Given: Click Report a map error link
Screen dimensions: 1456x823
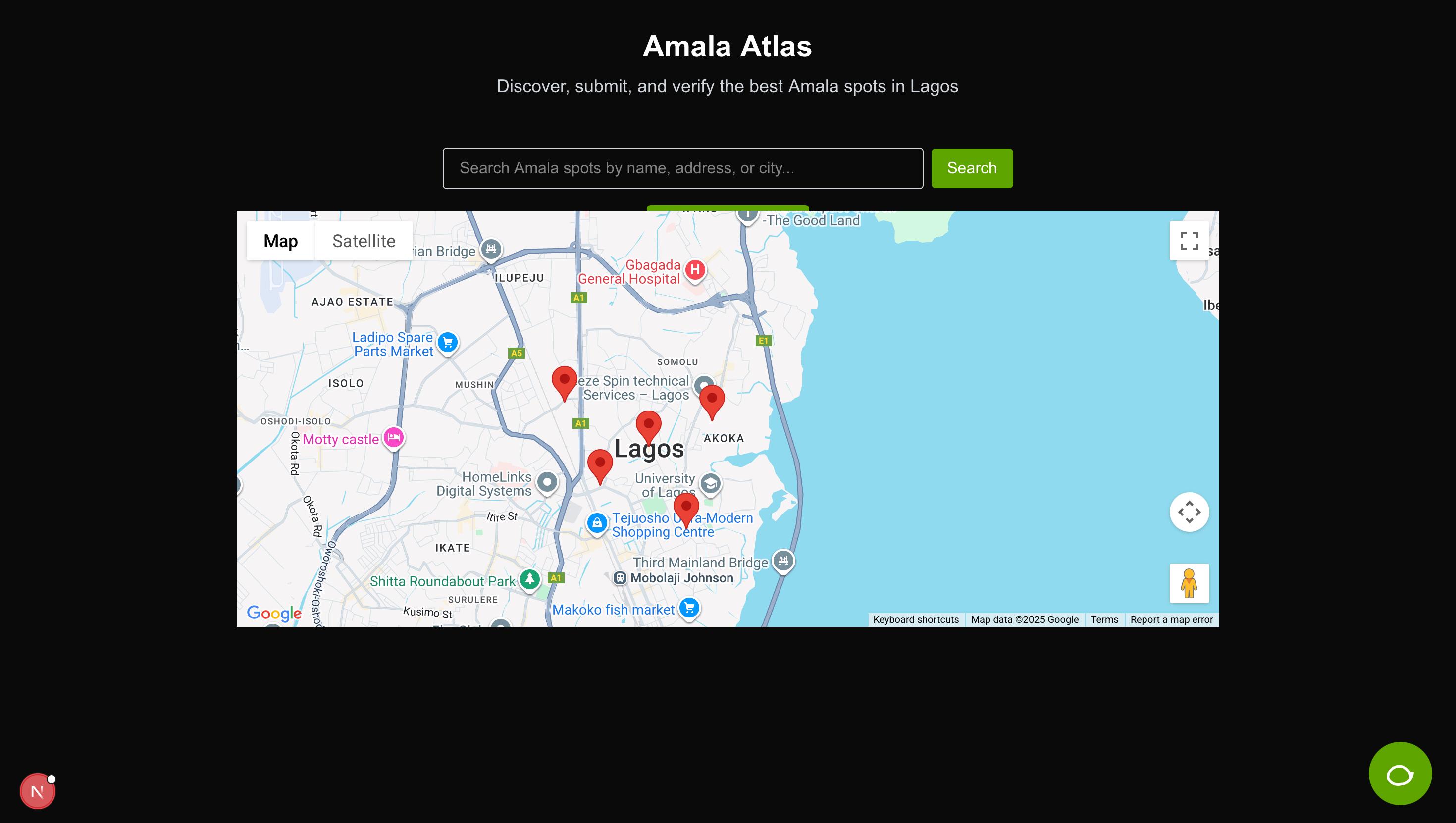Looking at the screenshot, I should click(x=1171, y=619).
